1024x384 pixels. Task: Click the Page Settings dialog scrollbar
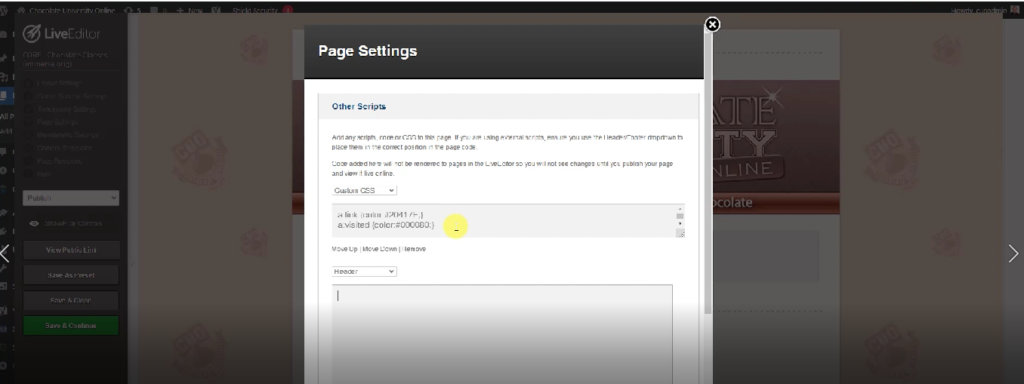(708, 173)
